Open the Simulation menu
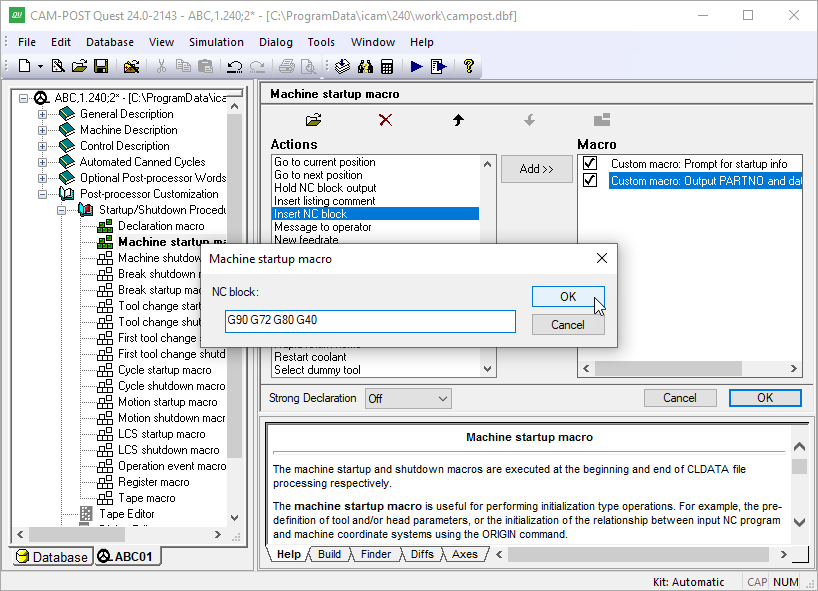818x591 pixels. click(x=216, y=42)
